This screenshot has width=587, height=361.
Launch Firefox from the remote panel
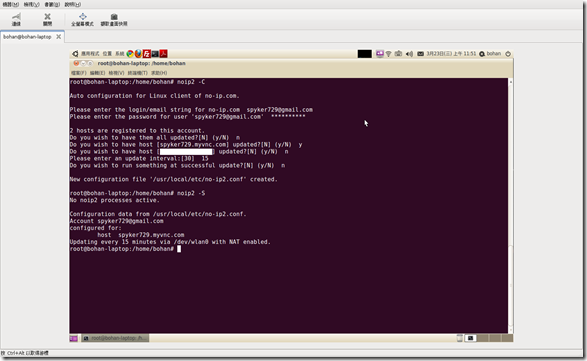[x=138, y=54]
